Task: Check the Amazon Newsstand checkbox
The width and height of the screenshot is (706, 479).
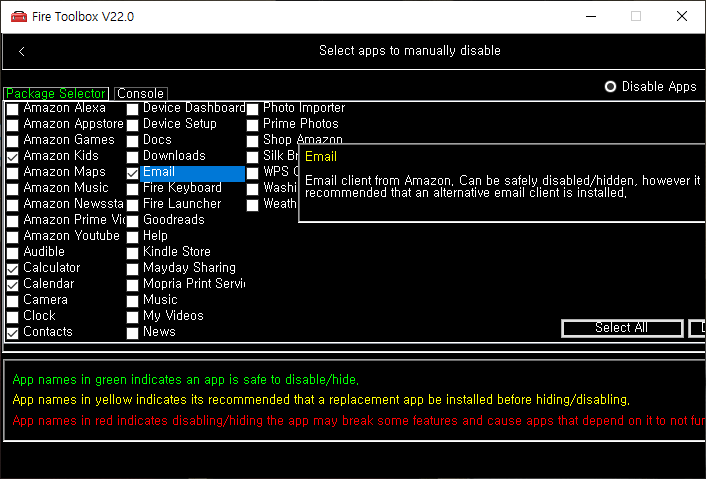Action: tap(13, 205)
